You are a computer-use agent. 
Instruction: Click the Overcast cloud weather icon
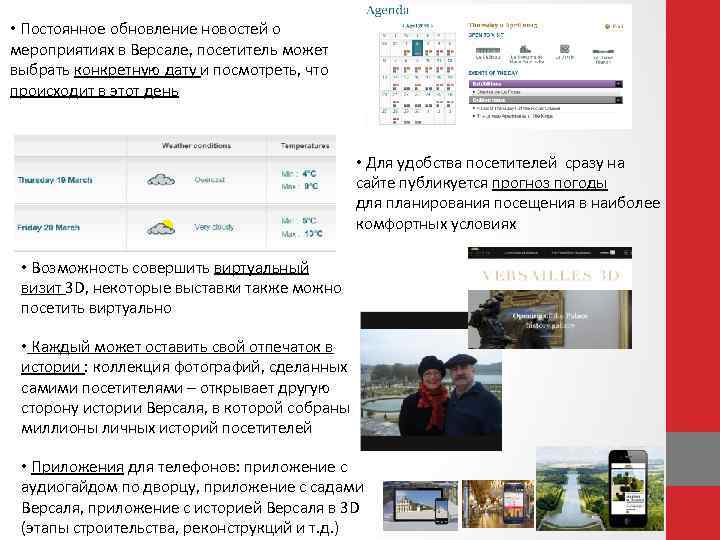point(161,180)
